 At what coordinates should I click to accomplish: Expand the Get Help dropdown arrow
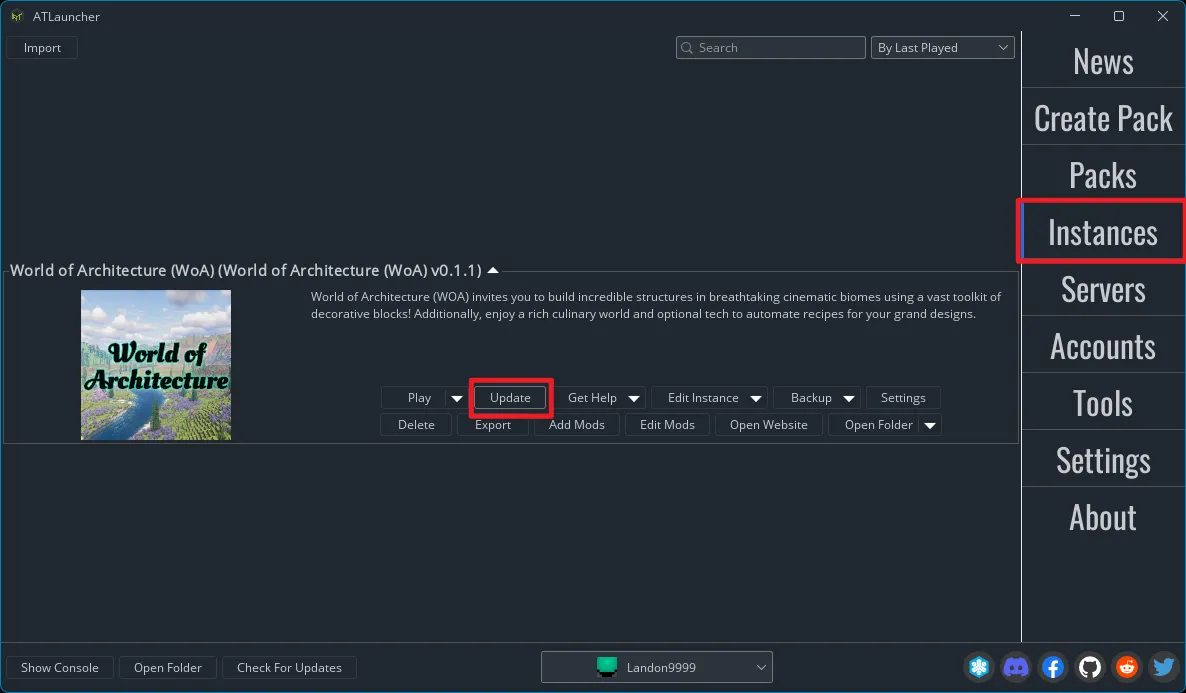[x=634, y=398]
